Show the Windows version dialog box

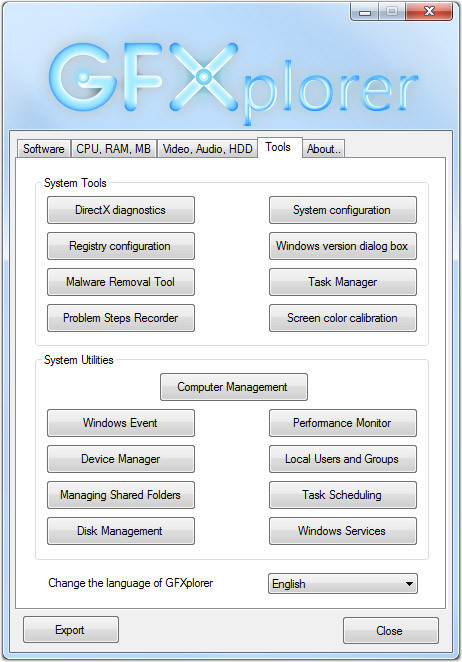click(x=342, y=246)
